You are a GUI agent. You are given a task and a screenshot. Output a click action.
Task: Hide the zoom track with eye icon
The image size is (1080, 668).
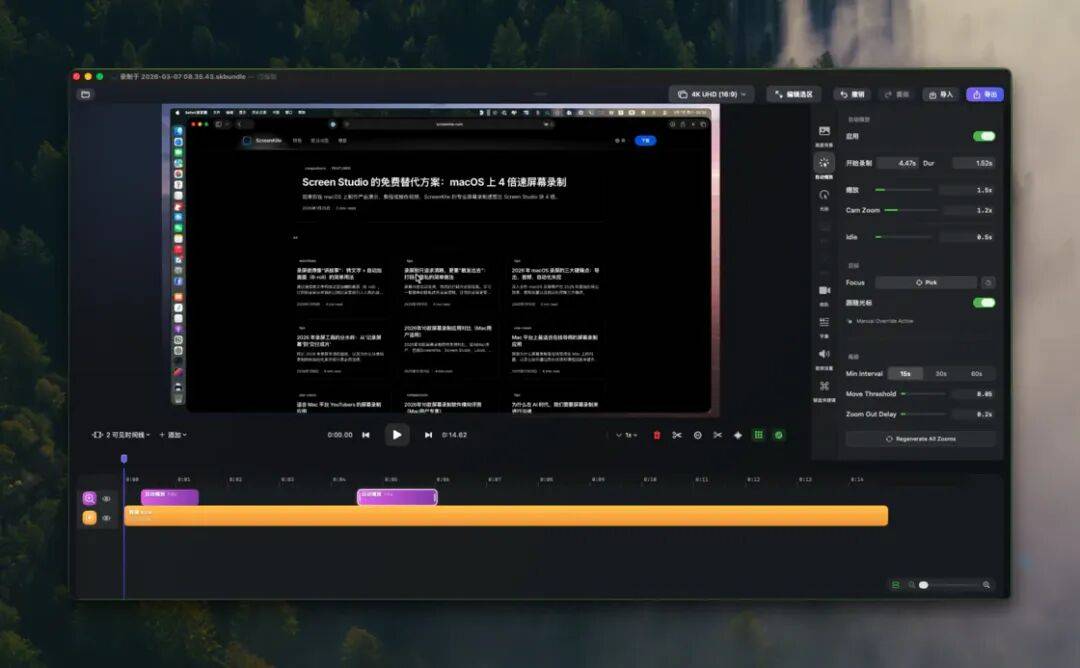click(x=107, y=498)
